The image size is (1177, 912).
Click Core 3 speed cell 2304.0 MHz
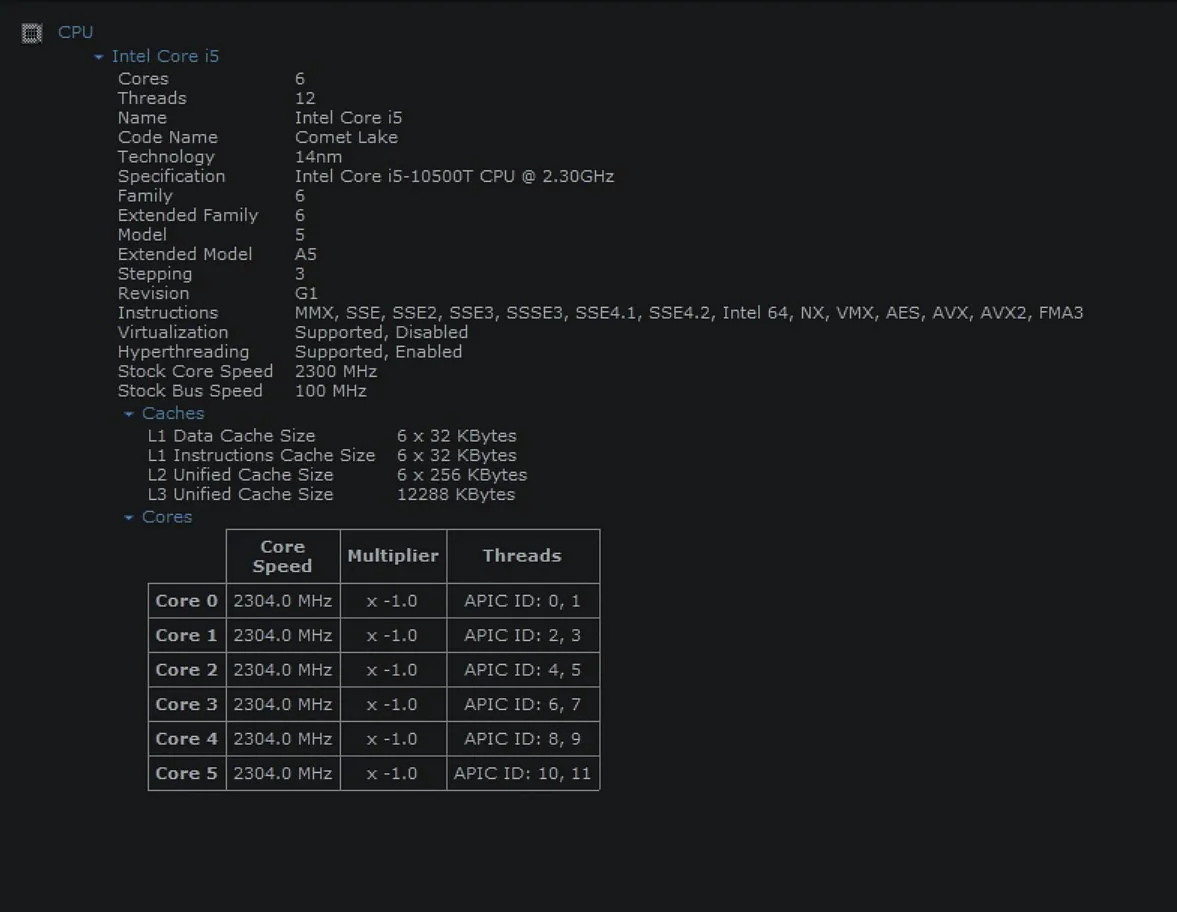pos(283,705)
